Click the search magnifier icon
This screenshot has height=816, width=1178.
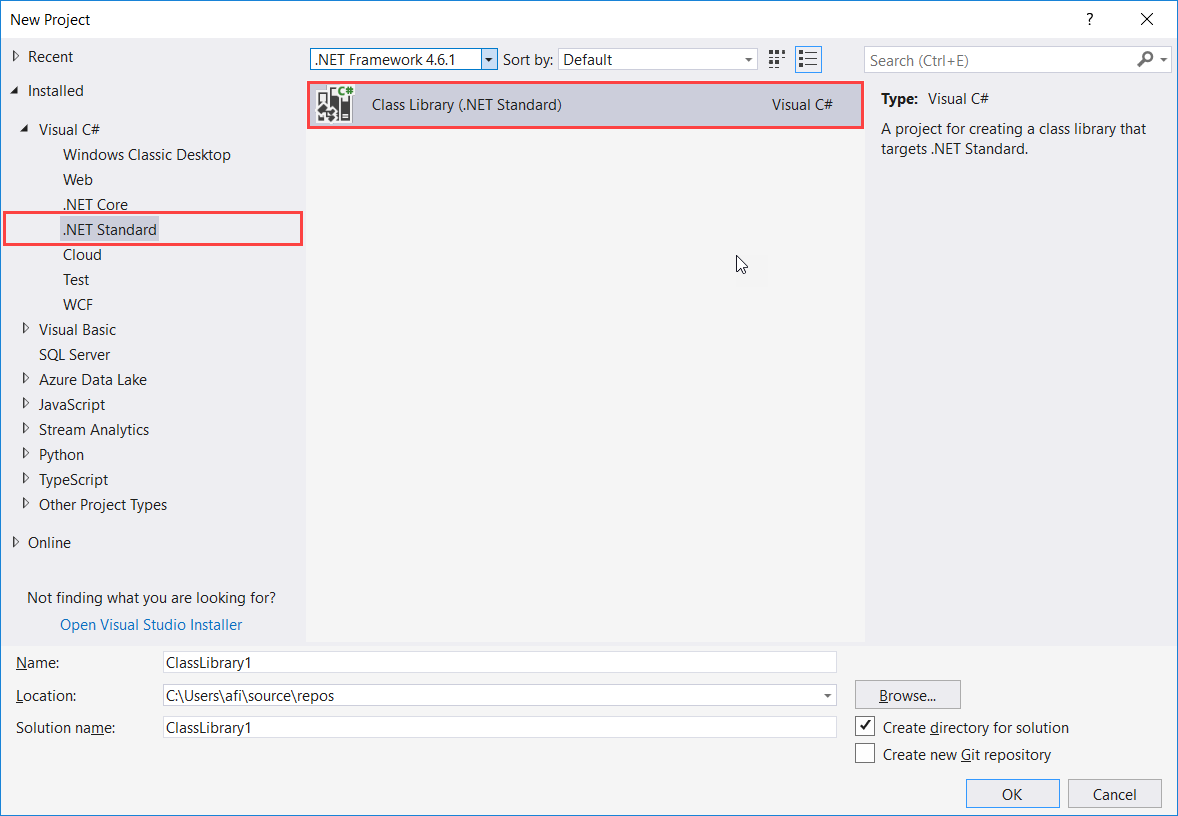tap(1145, 59)
